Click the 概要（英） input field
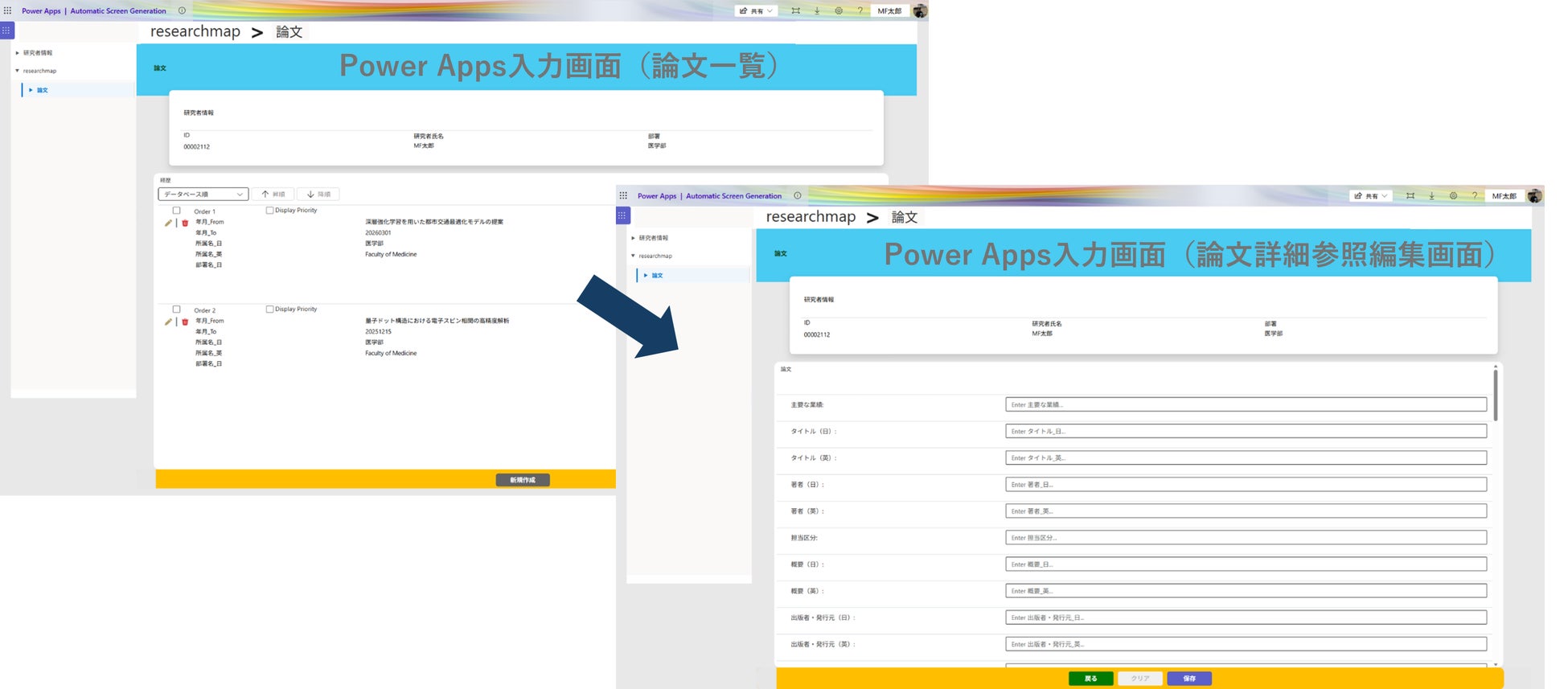1568x689 pixels. click(x=1246, y=591)
